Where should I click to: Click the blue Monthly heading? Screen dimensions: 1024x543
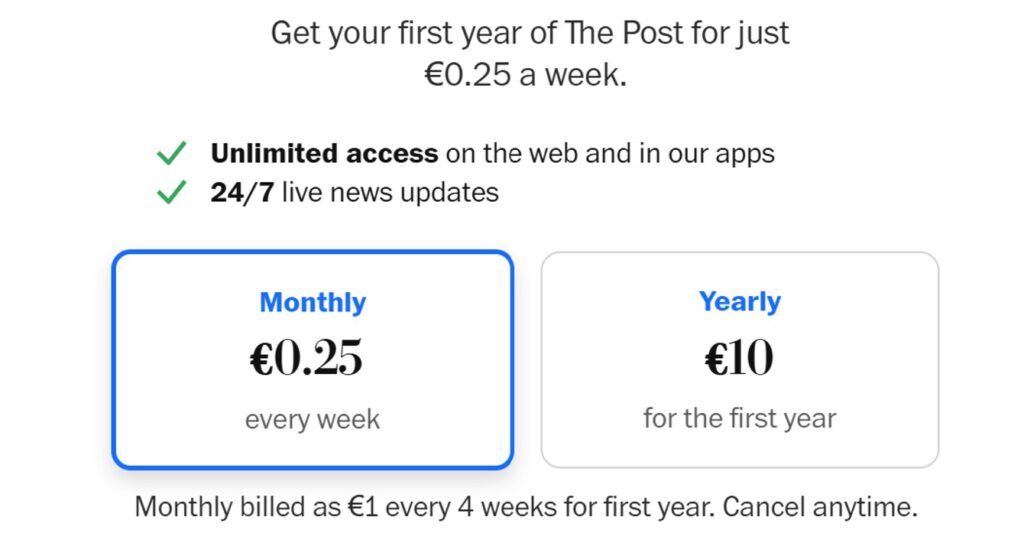312,302
